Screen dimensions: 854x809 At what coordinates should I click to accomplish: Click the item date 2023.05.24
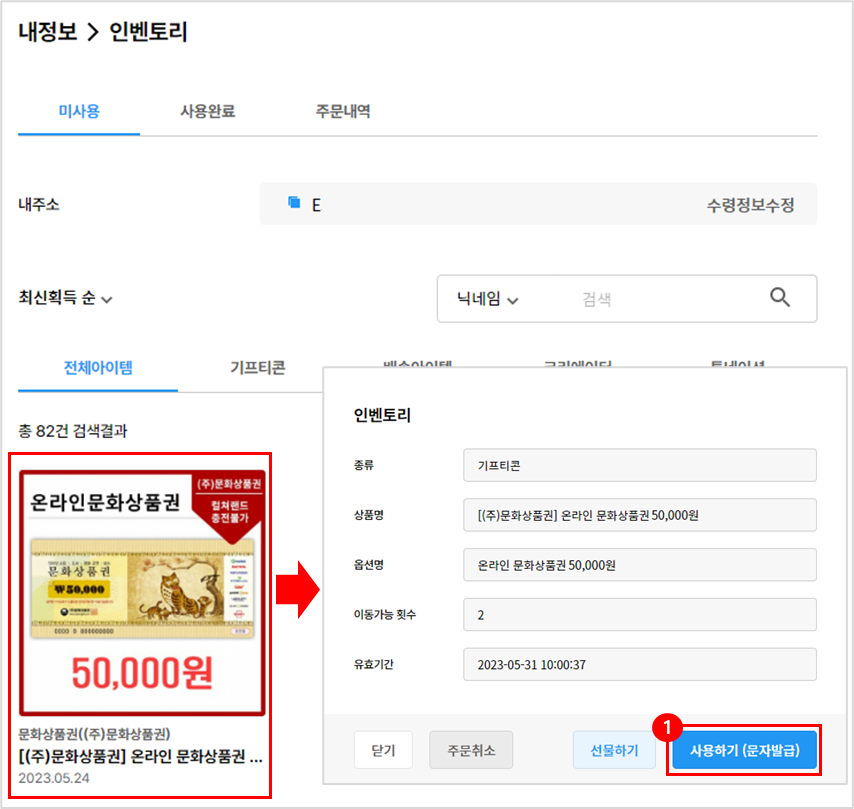(54, 778)
